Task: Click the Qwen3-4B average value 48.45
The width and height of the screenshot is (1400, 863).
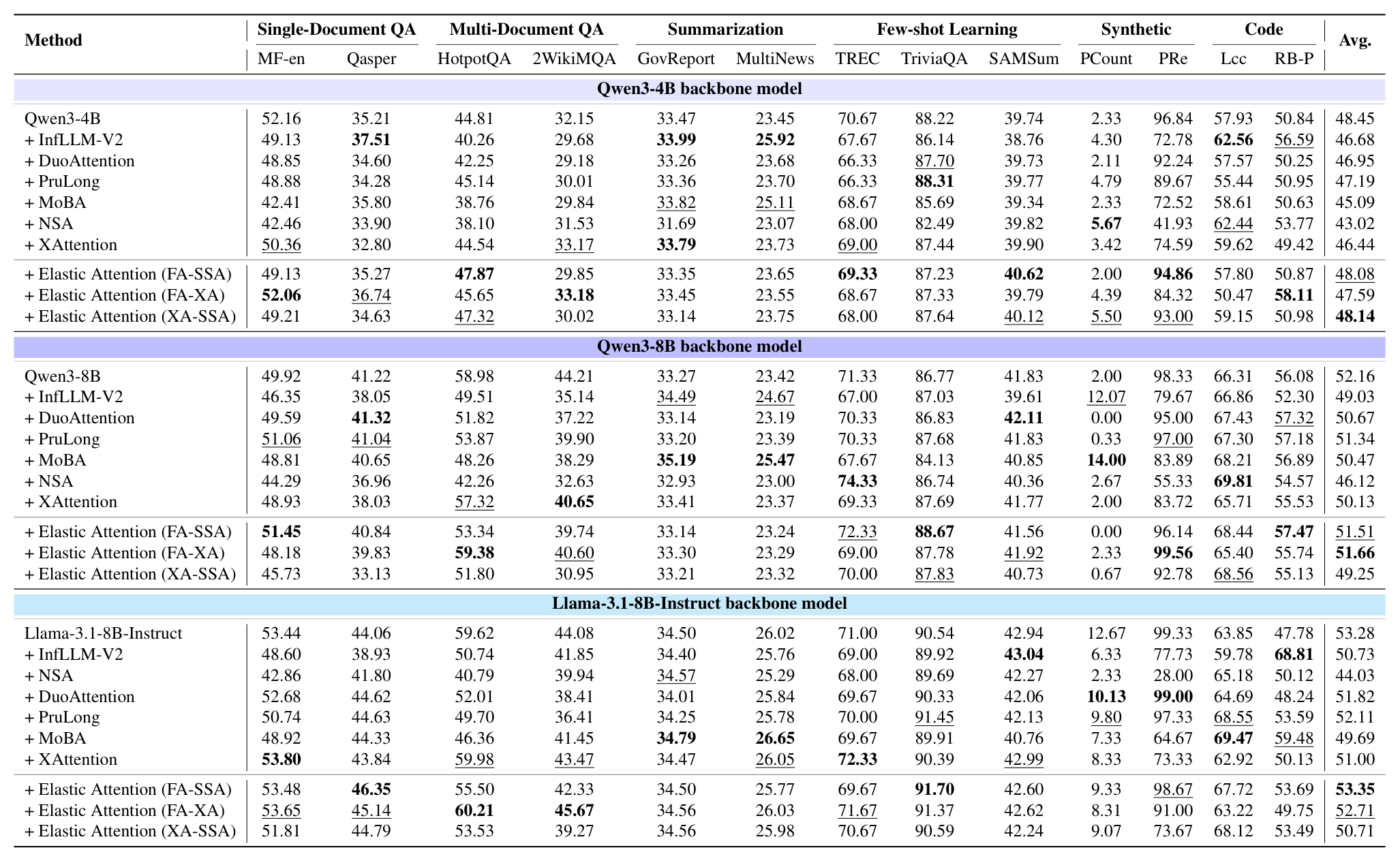Action: tap(1355, 119)
